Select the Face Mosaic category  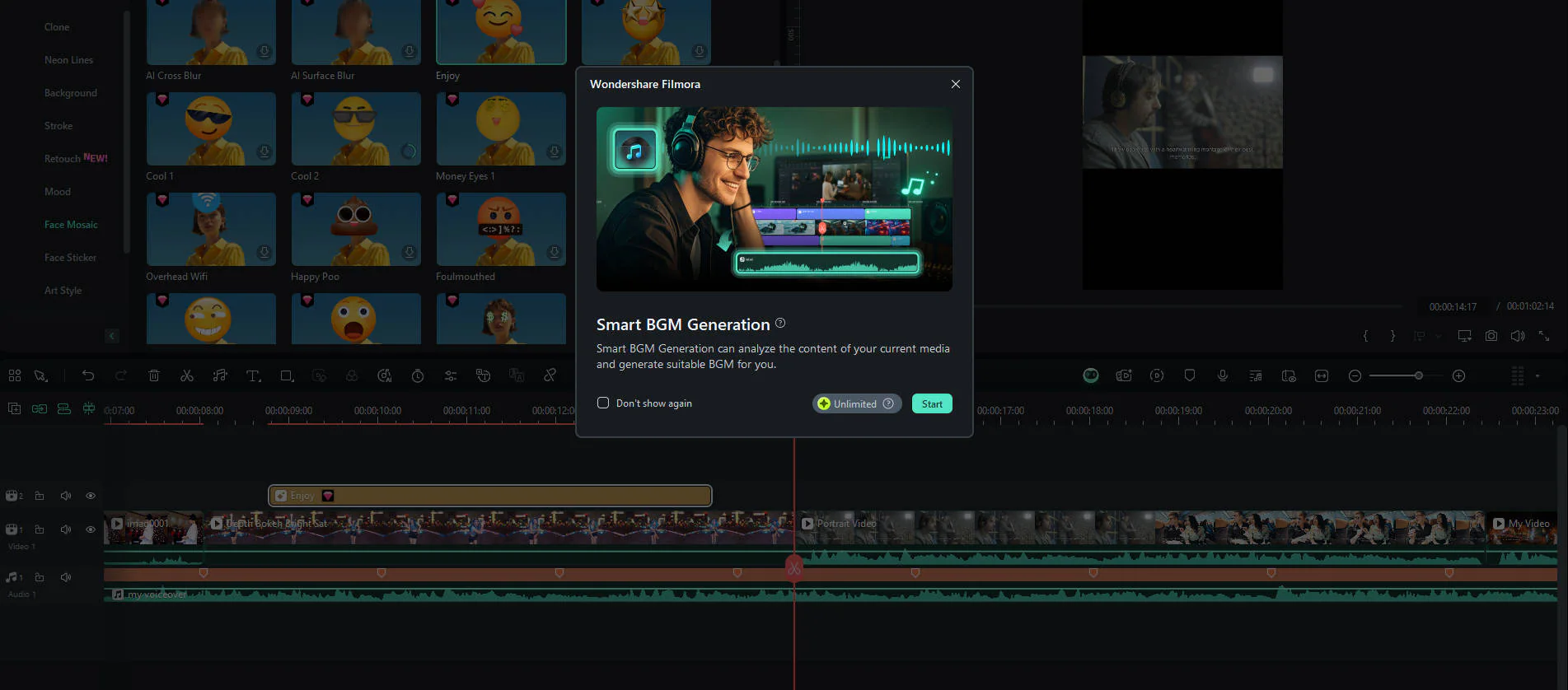71,225
